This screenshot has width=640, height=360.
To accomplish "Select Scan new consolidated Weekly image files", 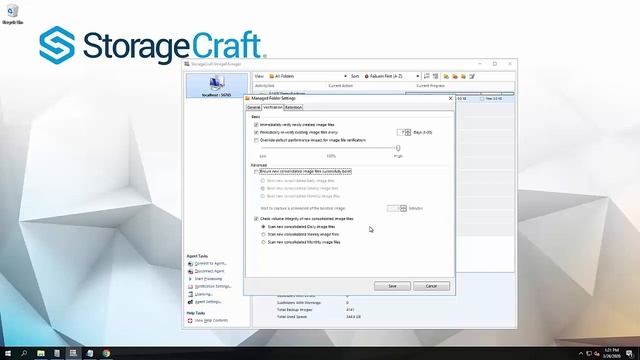I will coord(263,234).
